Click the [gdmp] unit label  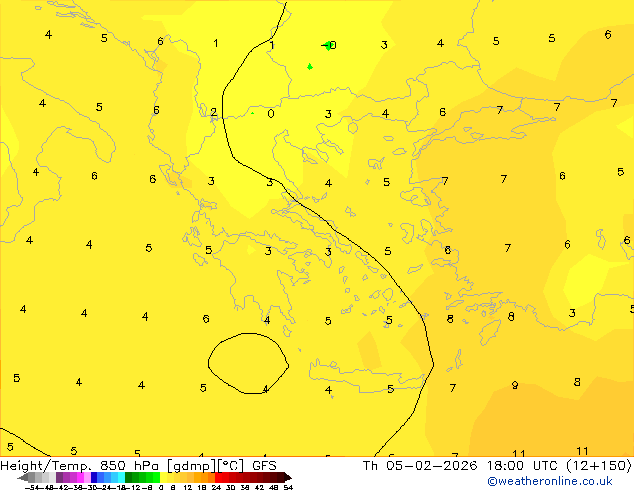click(x=189, y=466)
